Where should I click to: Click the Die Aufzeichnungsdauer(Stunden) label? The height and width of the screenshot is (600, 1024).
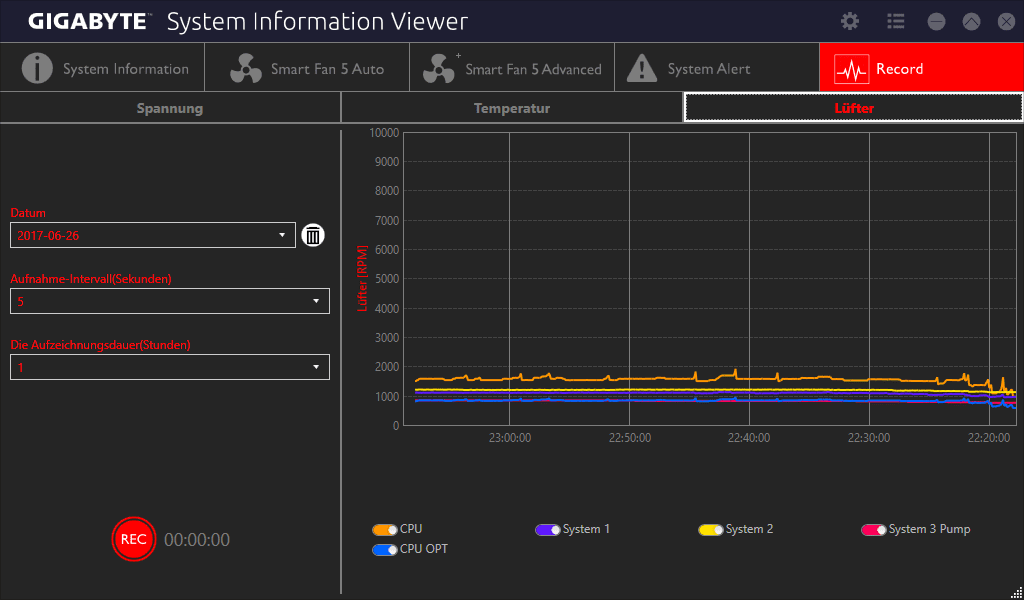(x=101, y=345)
